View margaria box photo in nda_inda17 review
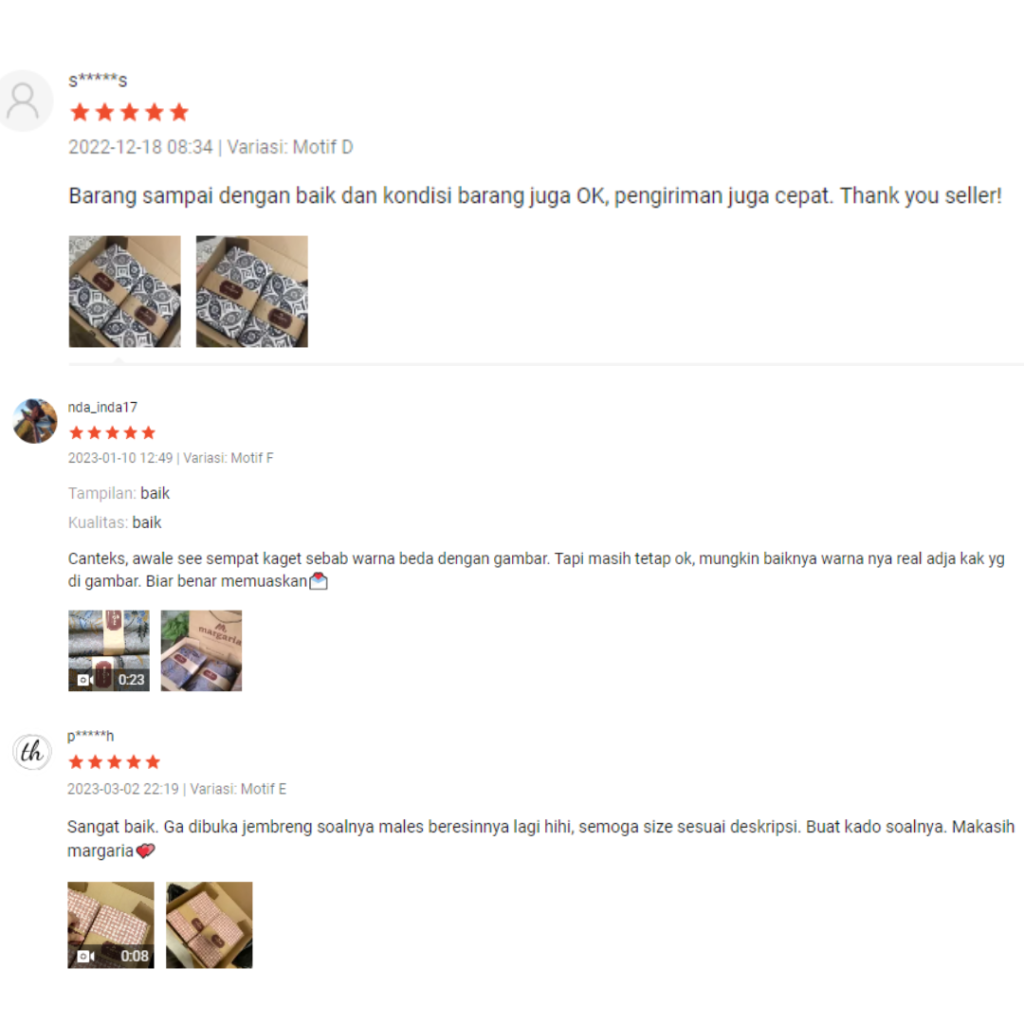The image size is (1024, 1024). coord(201,650)
